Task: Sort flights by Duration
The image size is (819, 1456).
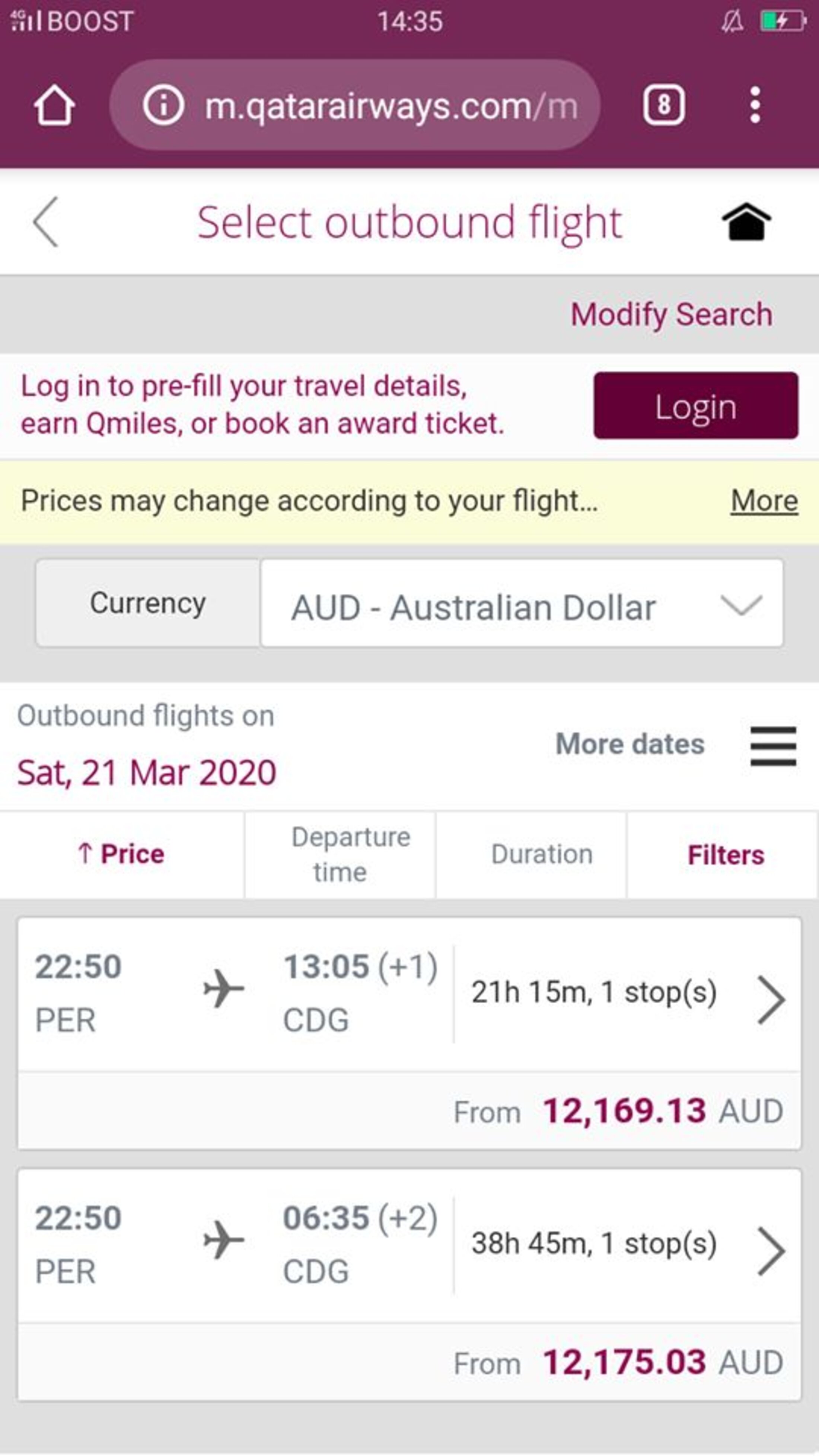Action: tap(542, 854)
